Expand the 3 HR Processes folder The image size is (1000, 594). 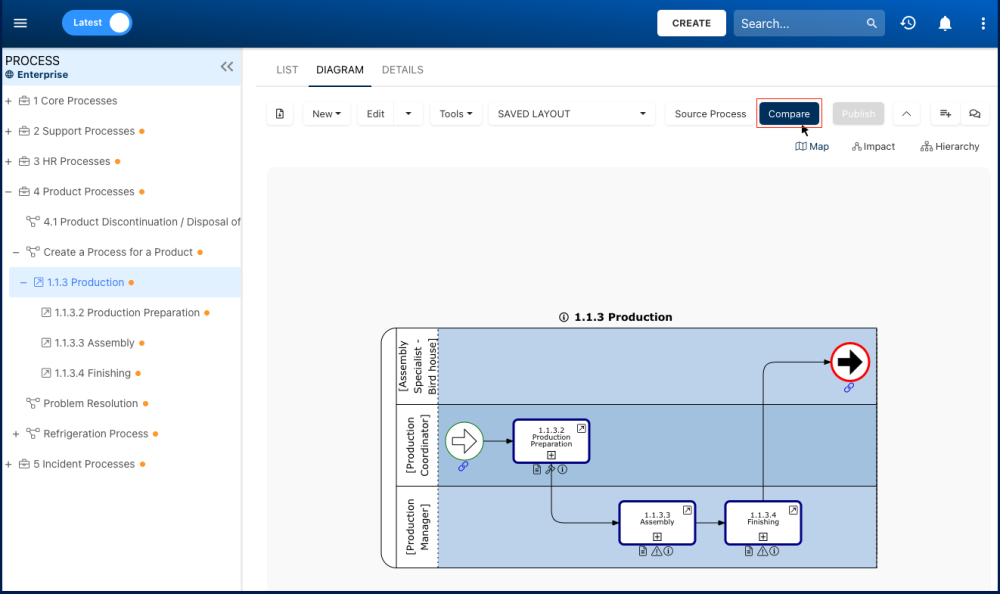click(8, 161)
